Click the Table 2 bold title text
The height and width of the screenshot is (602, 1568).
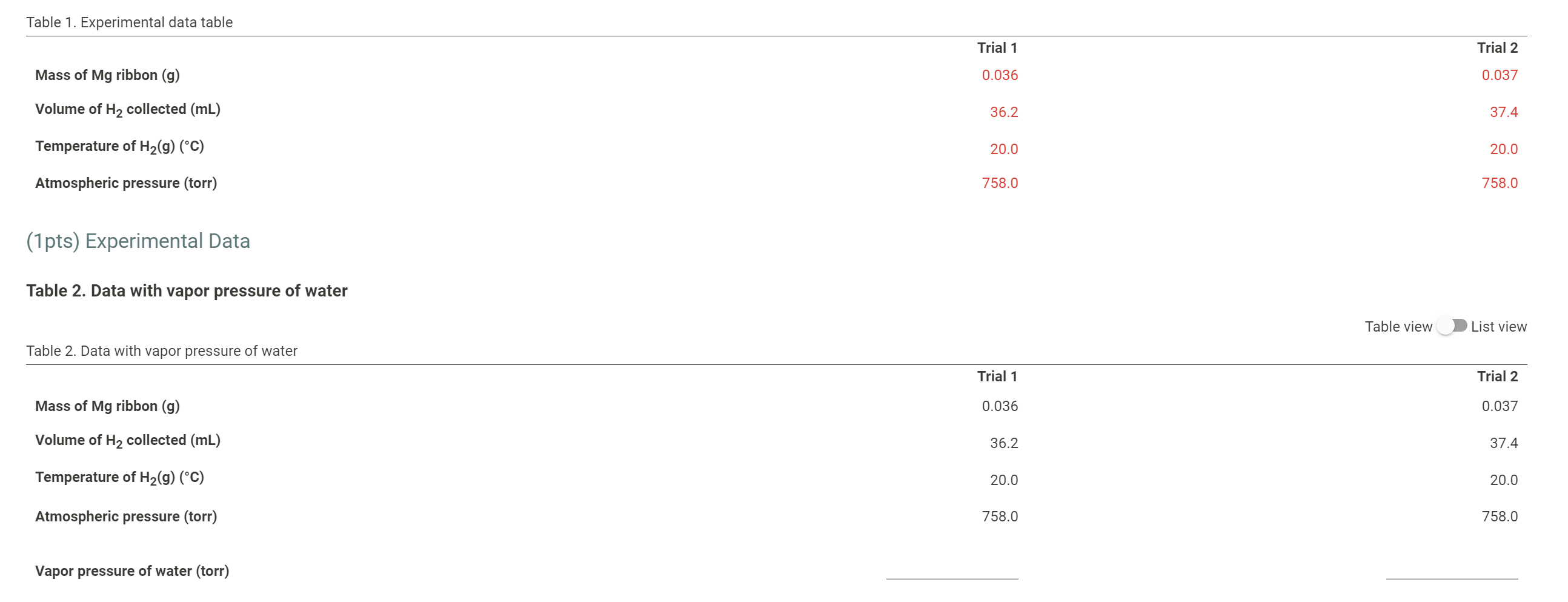(x=187, y=290)
